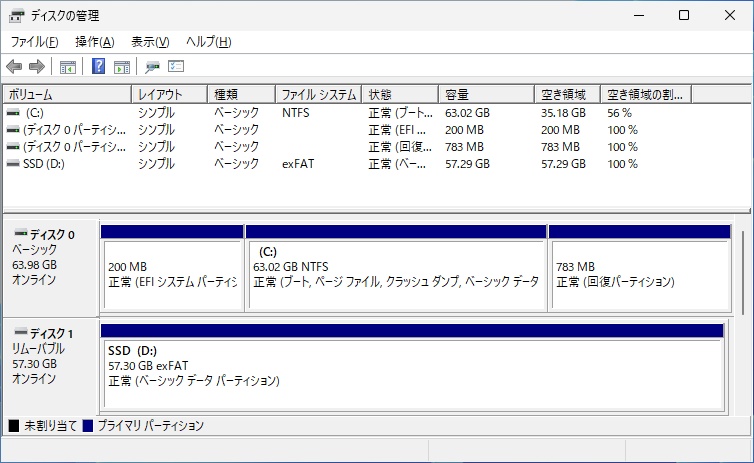Viewport: 754px width, 463px height.
Task: Open the 操作(A) menu
Action: point(95,42)
